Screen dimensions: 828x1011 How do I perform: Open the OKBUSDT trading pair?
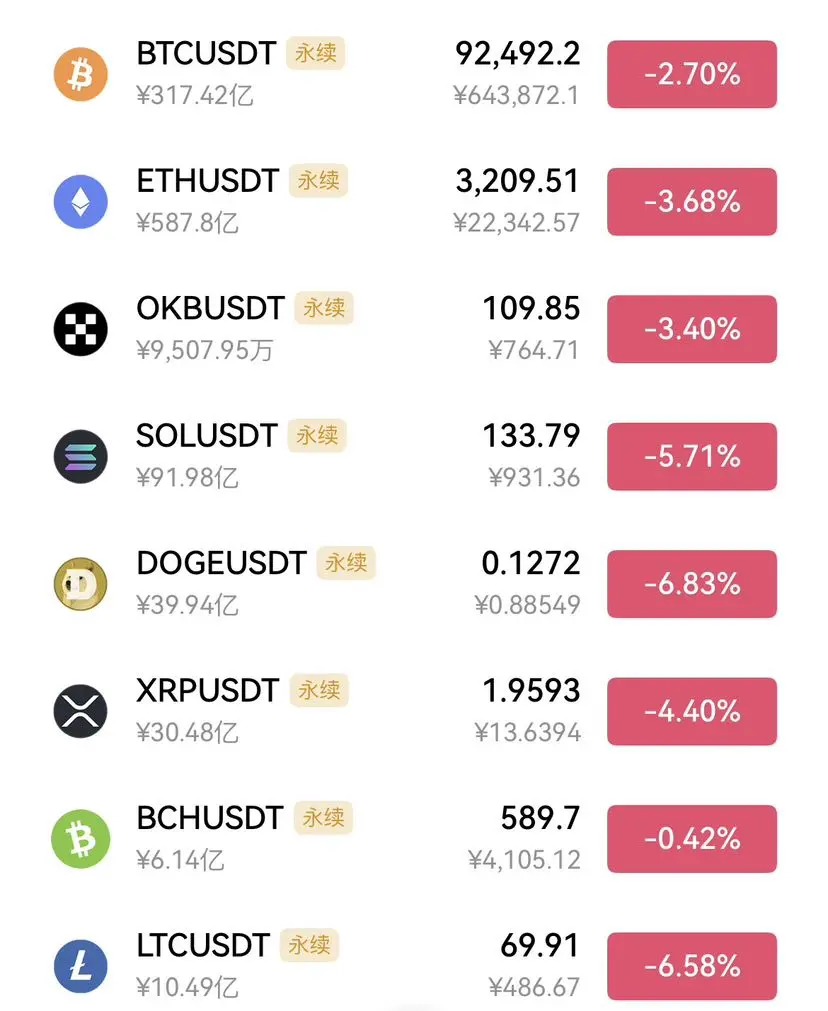coord(210,308)
